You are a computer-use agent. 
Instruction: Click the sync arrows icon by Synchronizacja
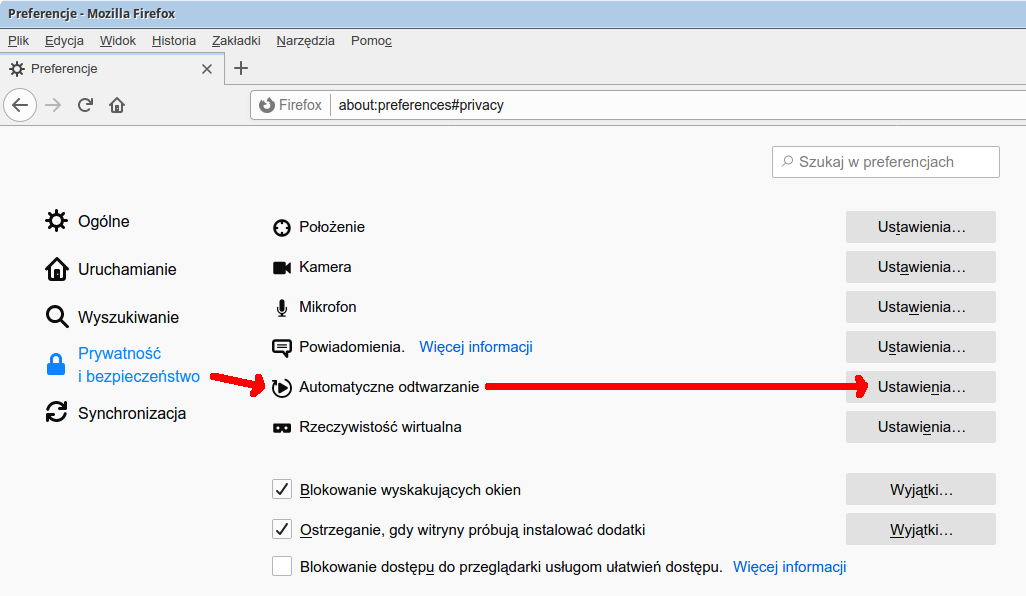click(x=56, y=412)
